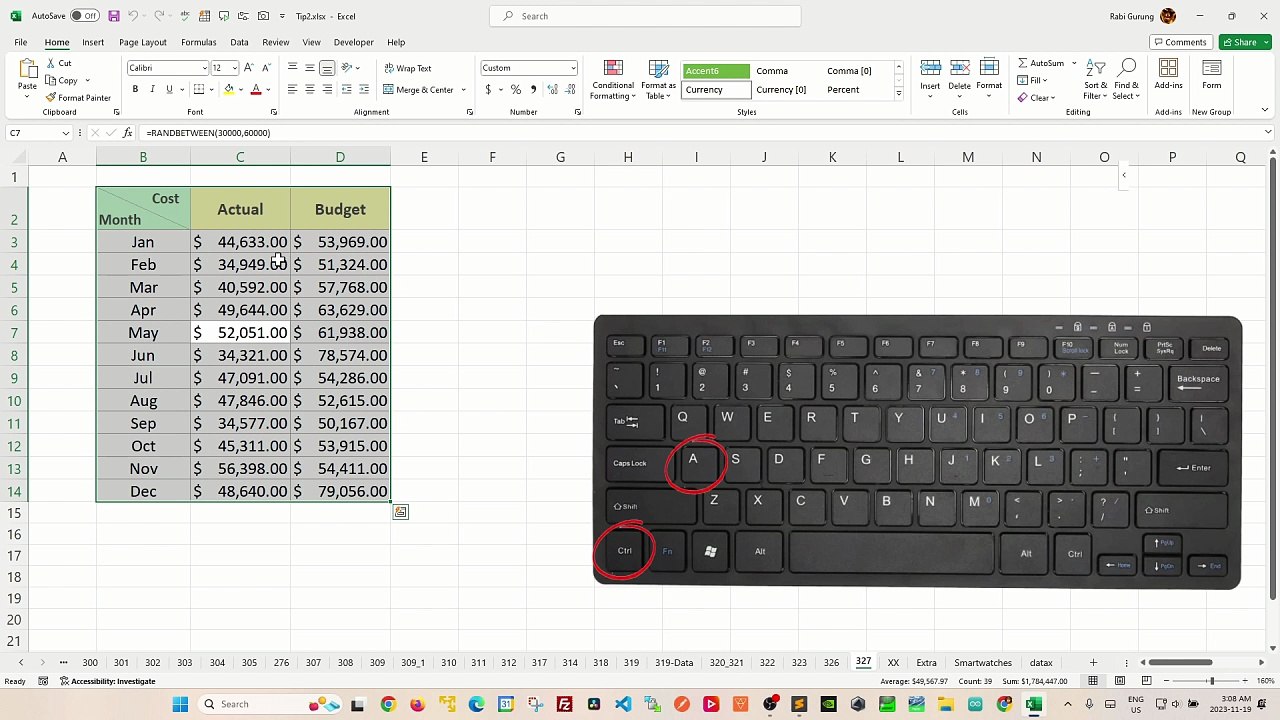This screenshot has width=1280, height=720.
Task: Apply the Currency cell style
Action: [716, 90]
